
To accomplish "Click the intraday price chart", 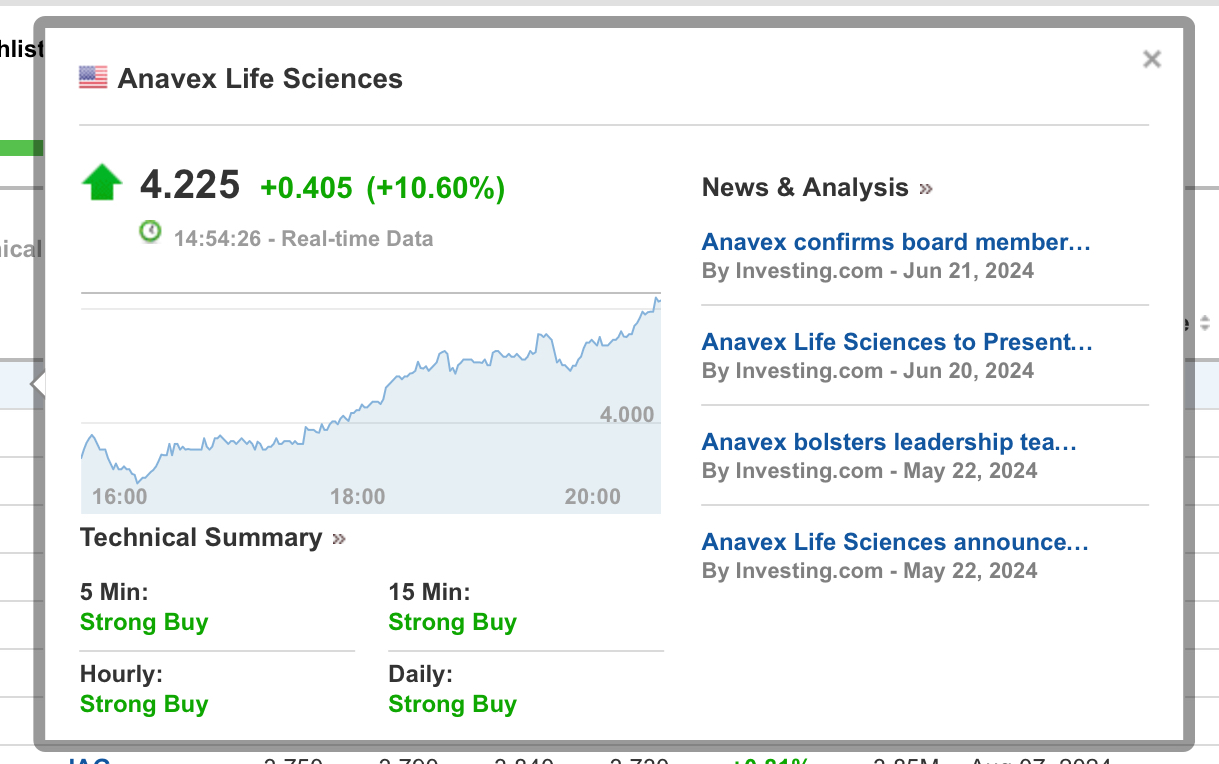I will click(371, 403).
